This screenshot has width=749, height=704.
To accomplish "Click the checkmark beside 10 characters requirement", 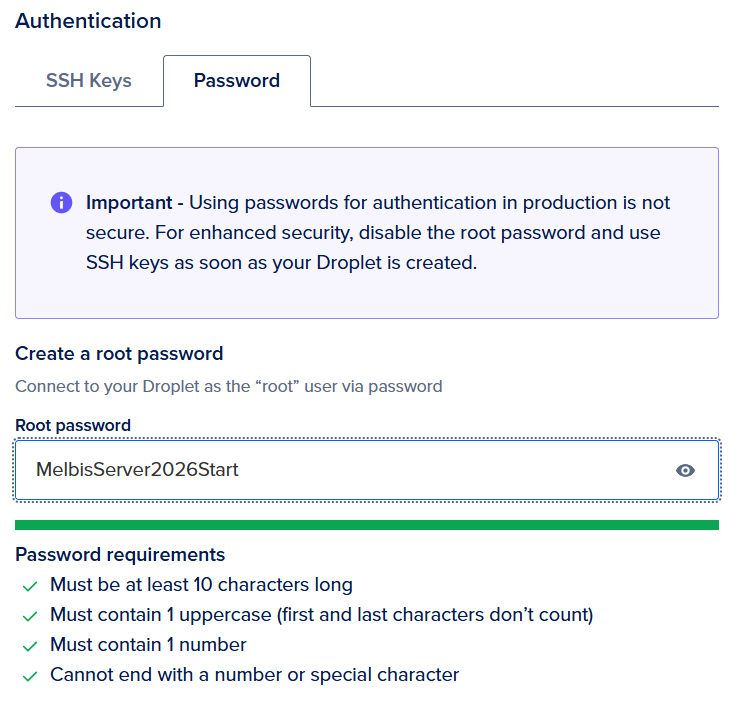I will tap(30, 586).
